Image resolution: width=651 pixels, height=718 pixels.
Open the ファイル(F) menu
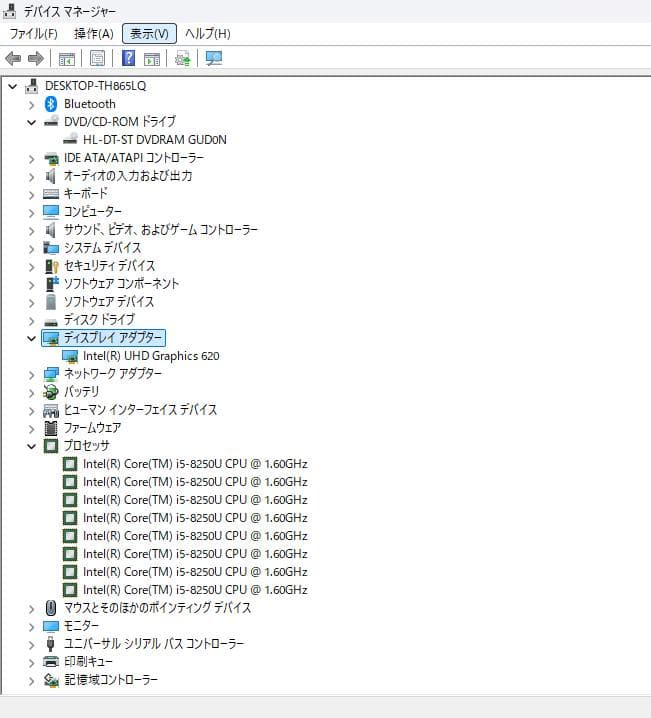point(33,33)
